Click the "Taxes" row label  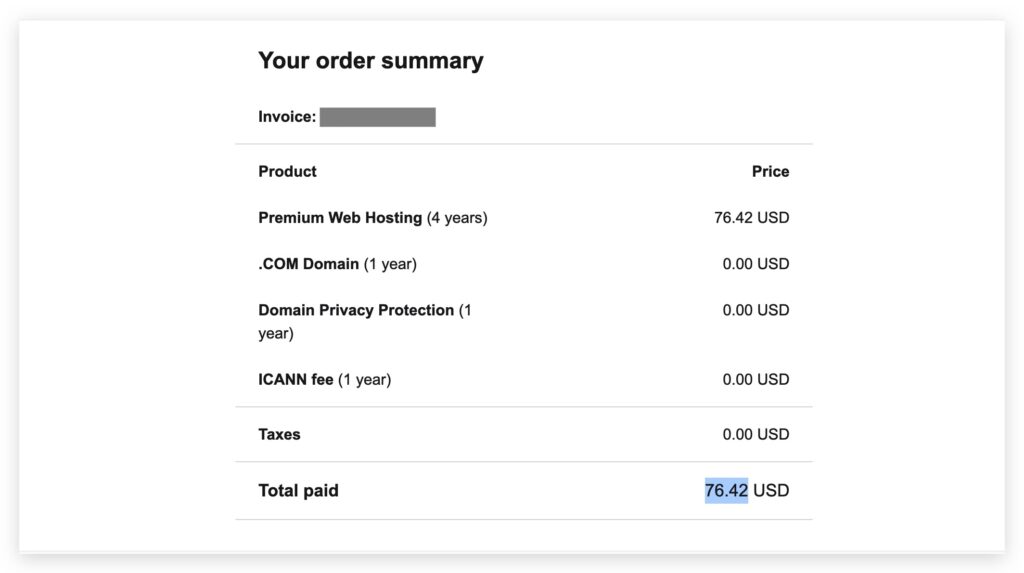[x=279, y=435]
